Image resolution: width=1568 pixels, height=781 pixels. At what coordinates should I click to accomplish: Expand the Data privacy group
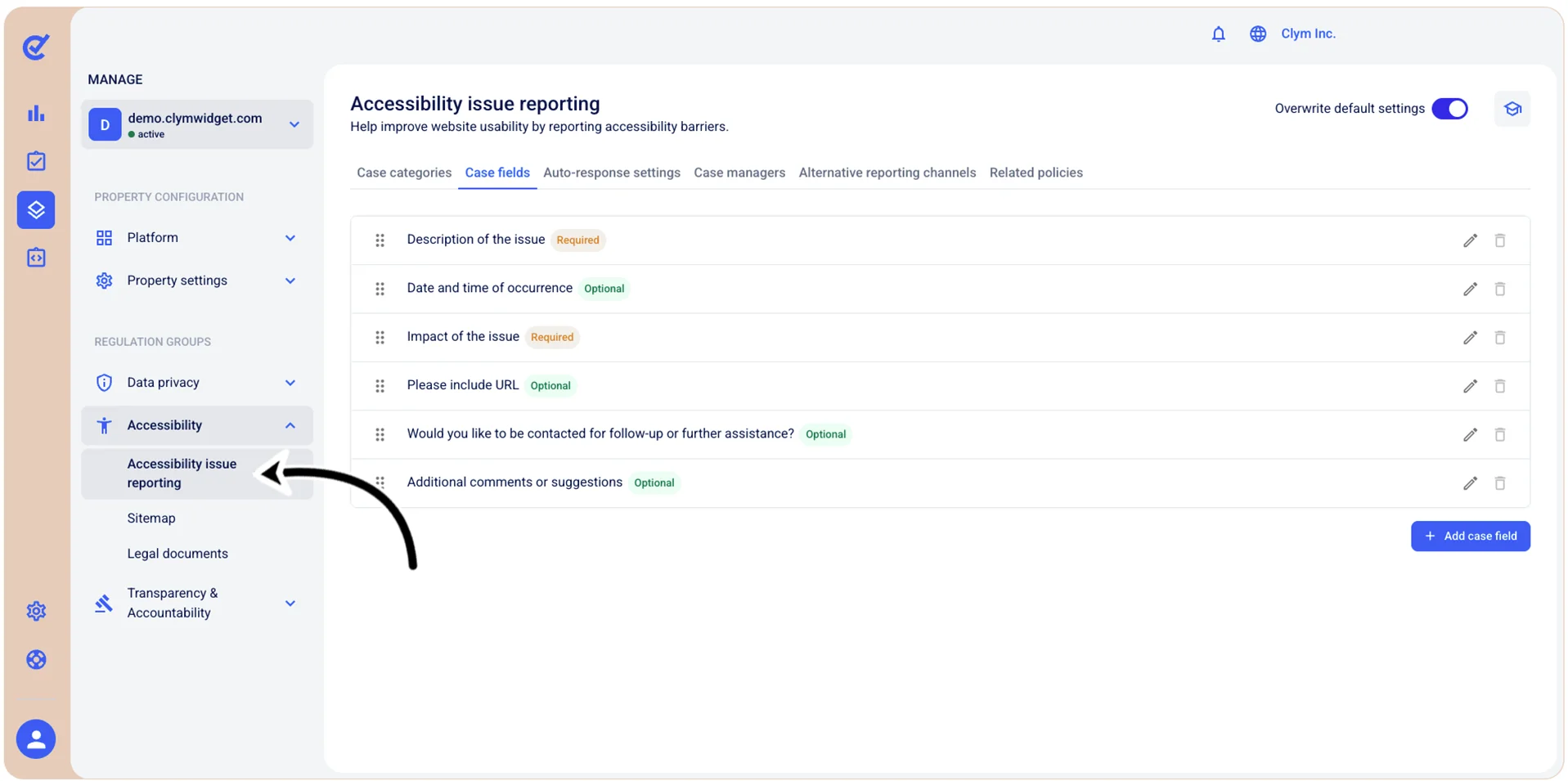[197, 383]
